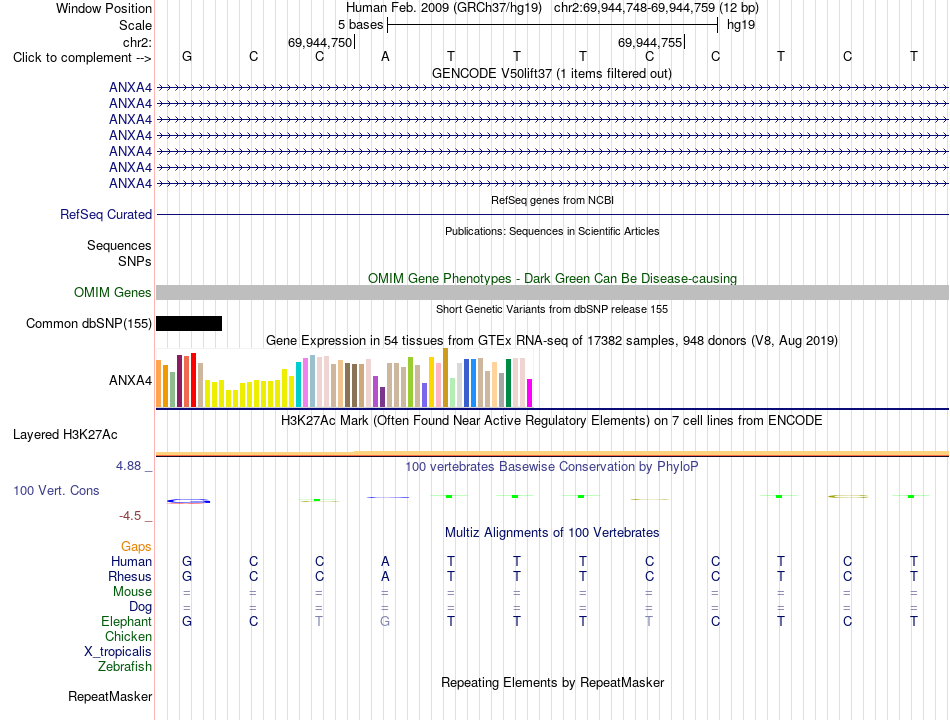
Task: Click the "69,944,755" ruler coordinate
Action: click(x=650, y=42)
